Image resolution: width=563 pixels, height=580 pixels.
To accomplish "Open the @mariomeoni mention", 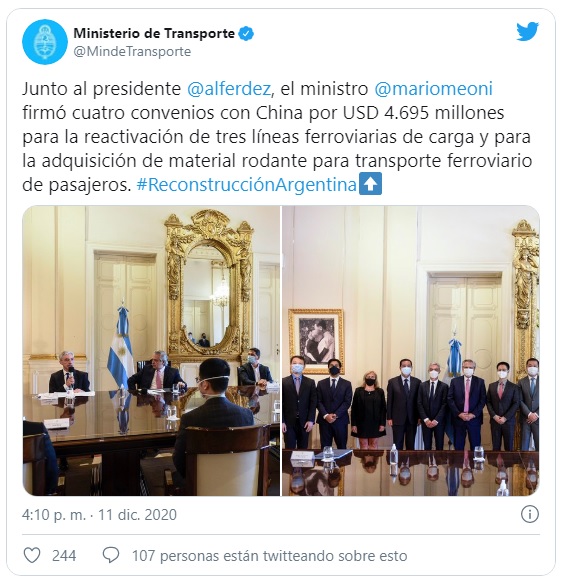I will [x=434, y=89].
